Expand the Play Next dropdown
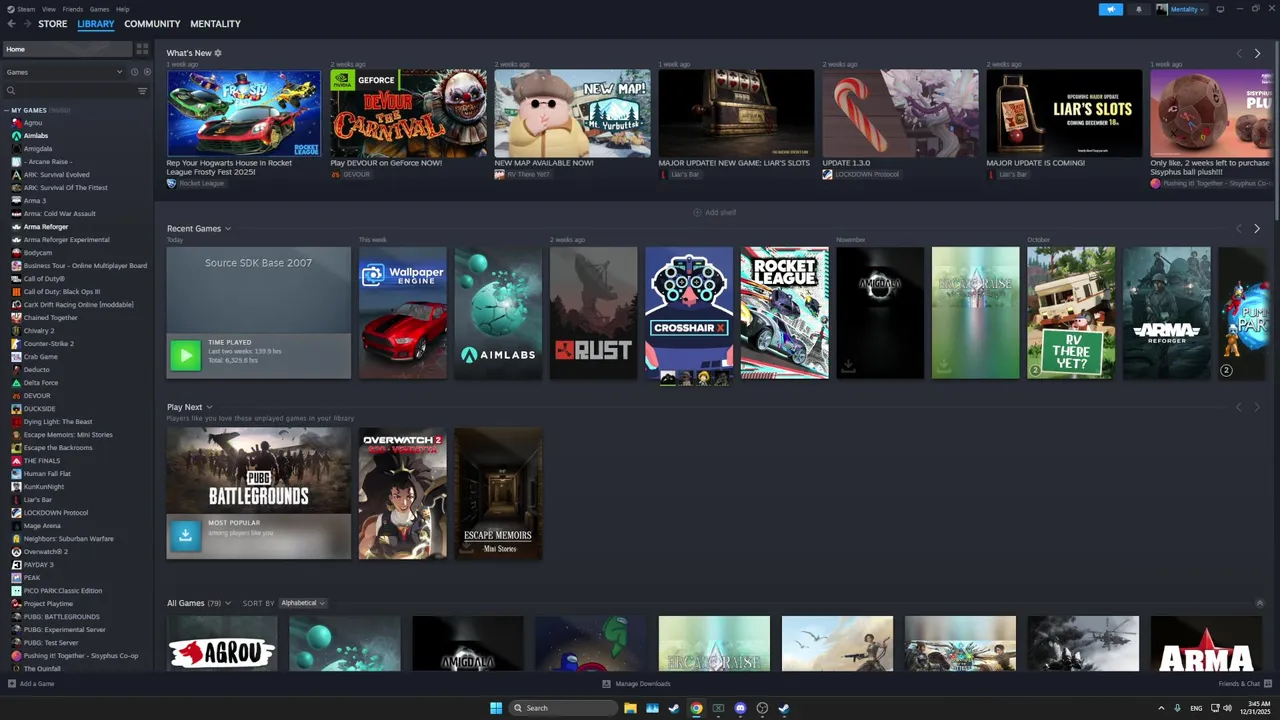 (x=189, y=407)
